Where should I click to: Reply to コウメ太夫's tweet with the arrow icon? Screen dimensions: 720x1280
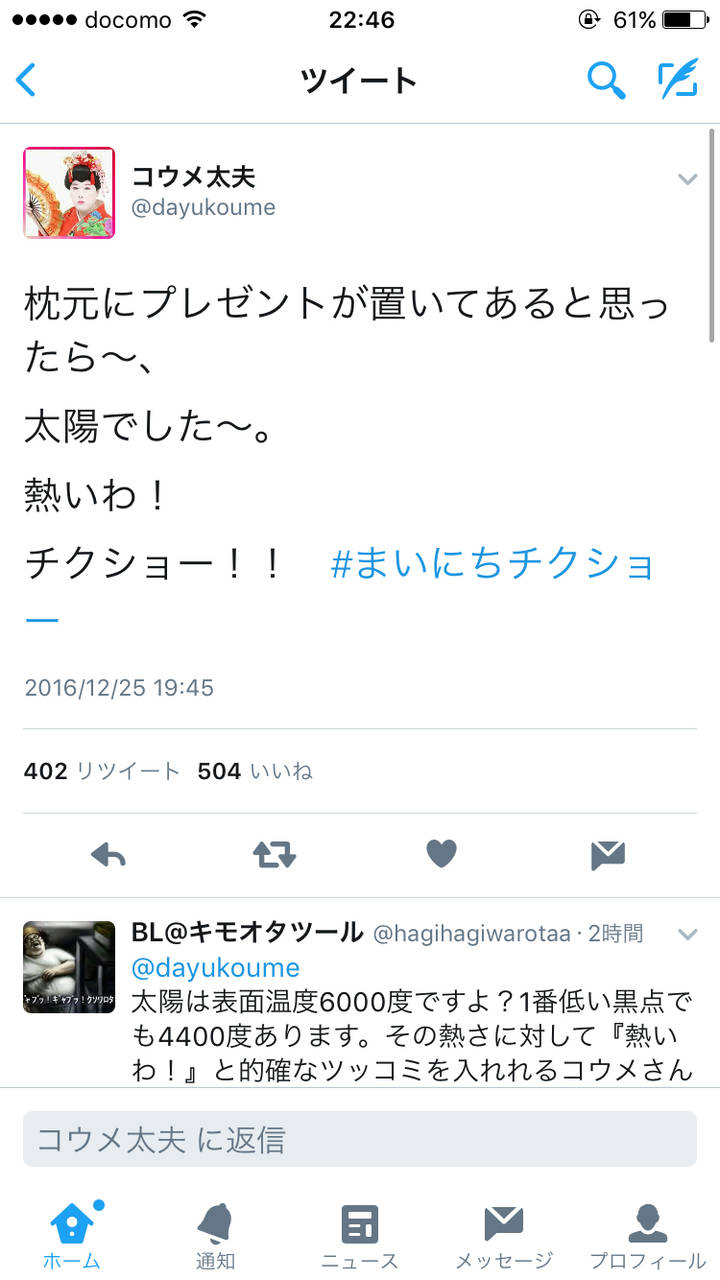coord(108,854)
